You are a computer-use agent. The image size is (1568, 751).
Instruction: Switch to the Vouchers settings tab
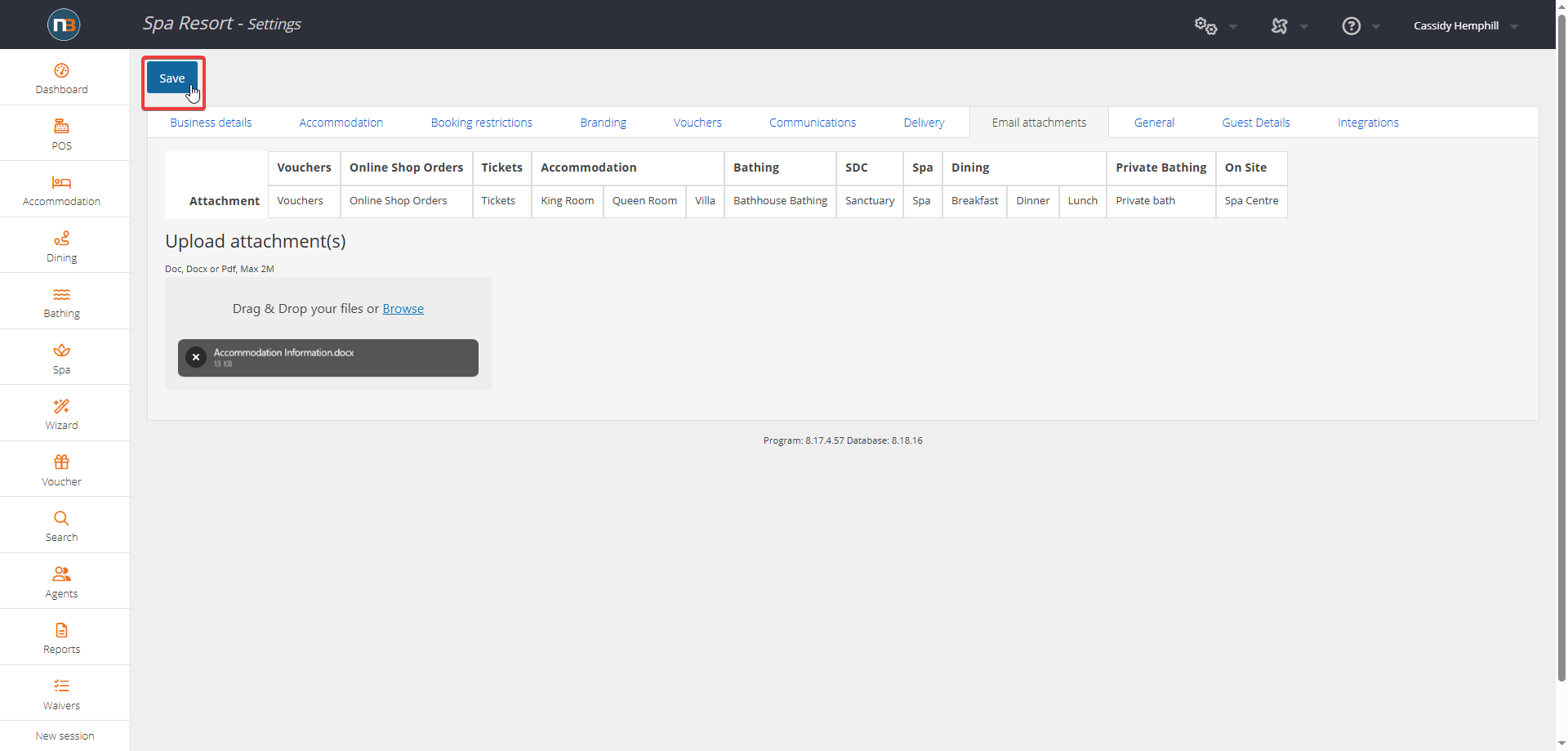(697, 123)
